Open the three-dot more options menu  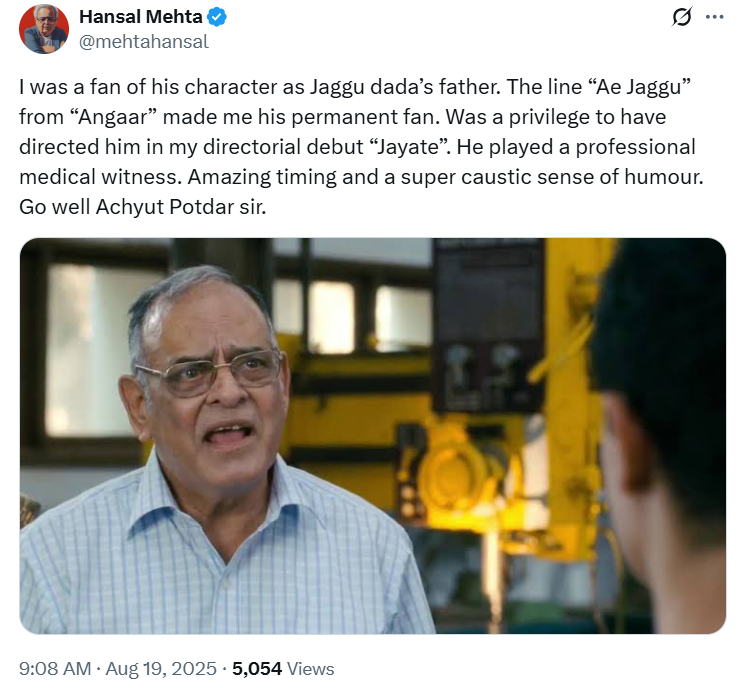(714, 18)
